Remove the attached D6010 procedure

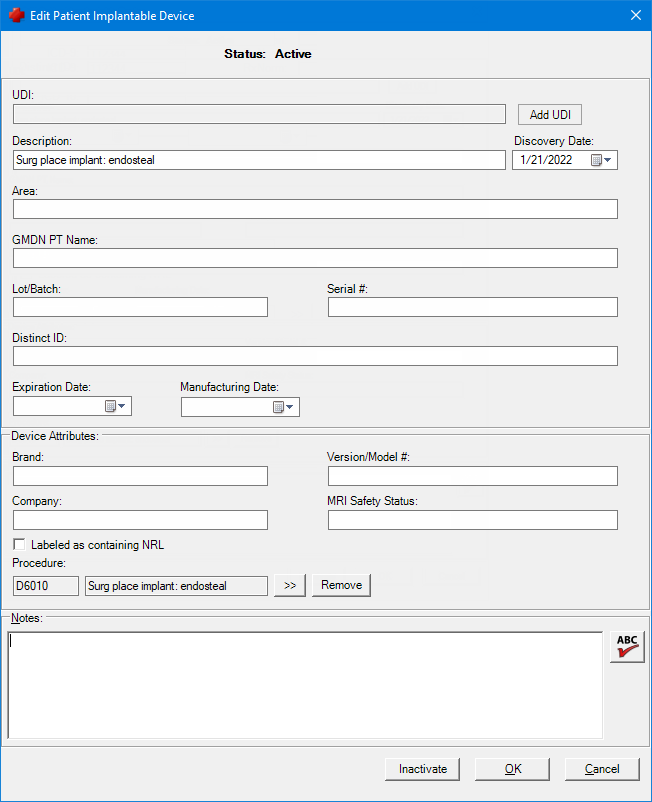click(341, 585)
